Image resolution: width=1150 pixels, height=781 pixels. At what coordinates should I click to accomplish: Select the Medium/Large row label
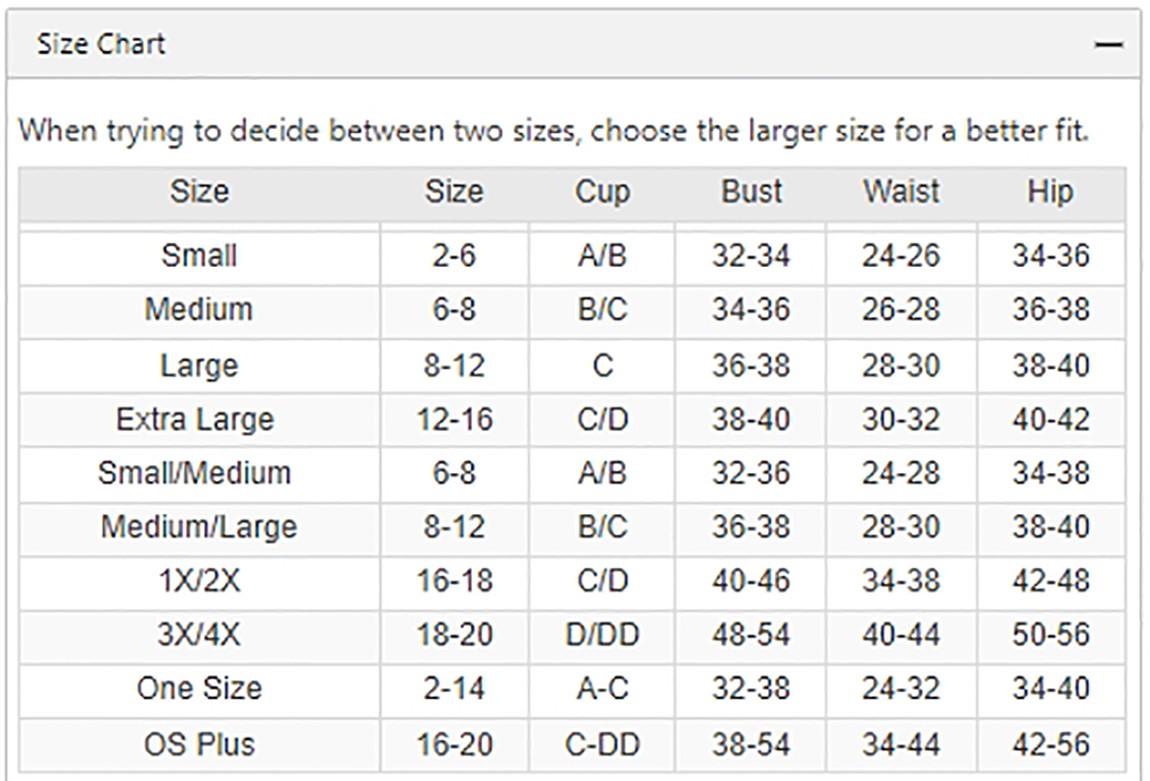point(199,527)
